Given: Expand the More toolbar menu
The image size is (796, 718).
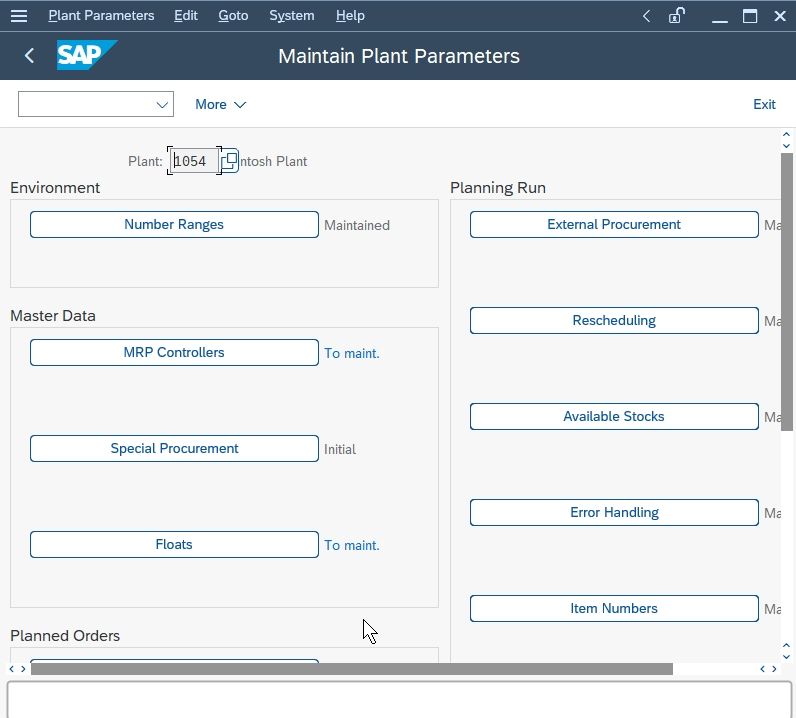Looking at the screenshot, I should (x=220, y=105).
